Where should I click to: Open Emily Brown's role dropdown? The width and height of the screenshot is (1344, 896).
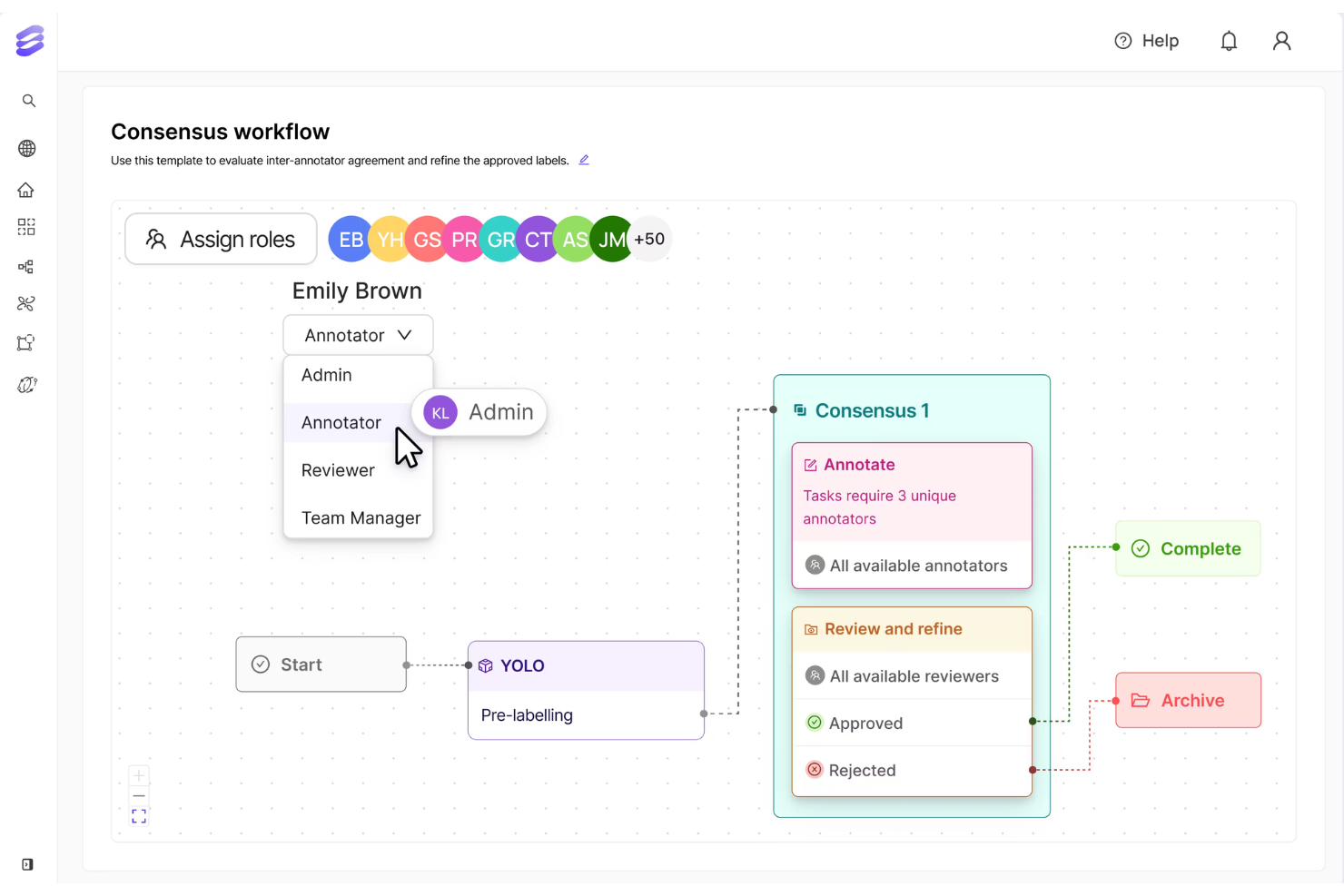pyautogui.click(x=357, y=334)
